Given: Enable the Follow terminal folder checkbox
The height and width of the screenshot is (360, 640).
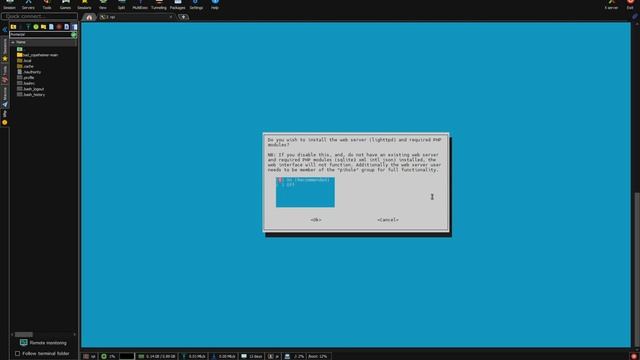Looking at the screenshot, I should pos(18,353).
